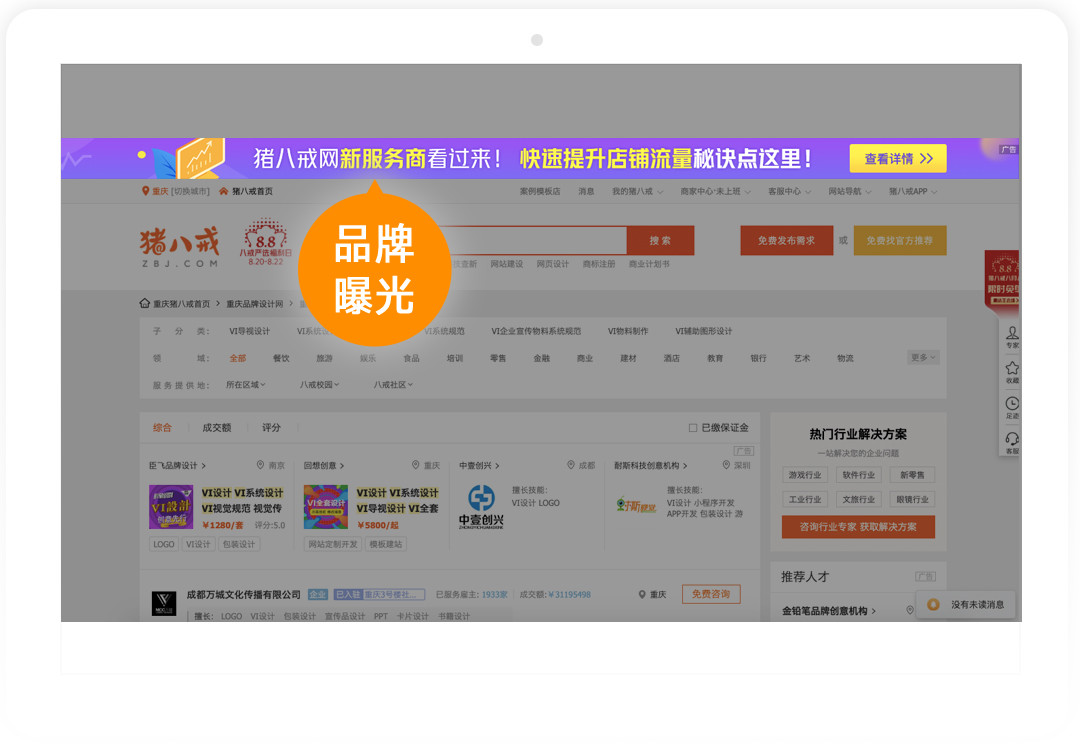Viewport: 1080px width, 750px height.
Task: Click the 免费找官方推荐 button
Action: [900, 240]
